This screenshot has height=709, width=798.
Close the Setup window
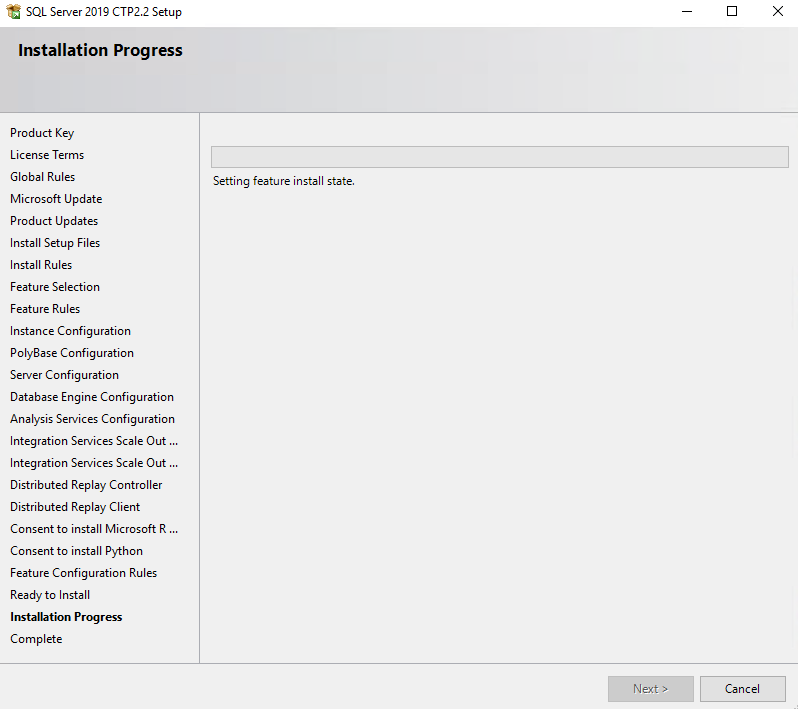tap(777, 11)
